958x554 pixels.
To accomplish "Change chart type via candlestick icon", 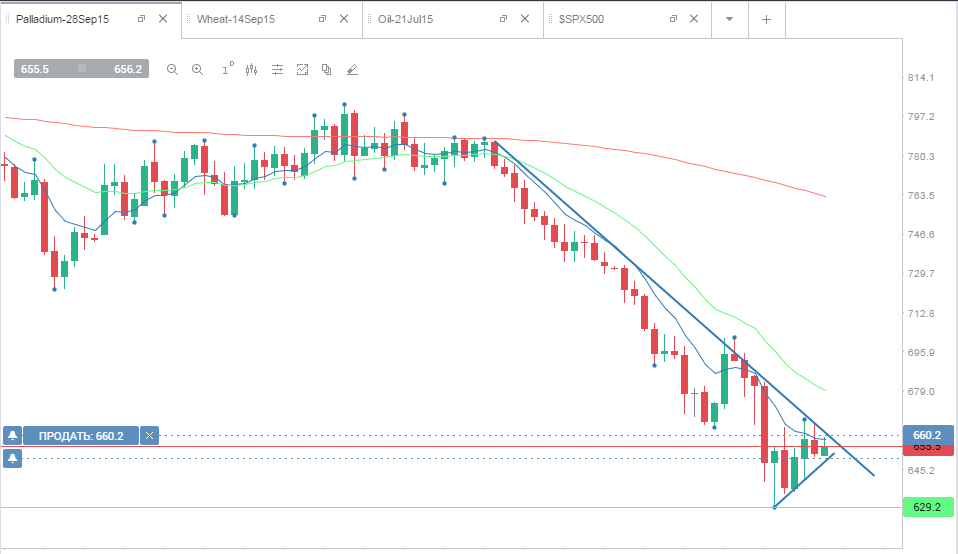I will 252,70.
